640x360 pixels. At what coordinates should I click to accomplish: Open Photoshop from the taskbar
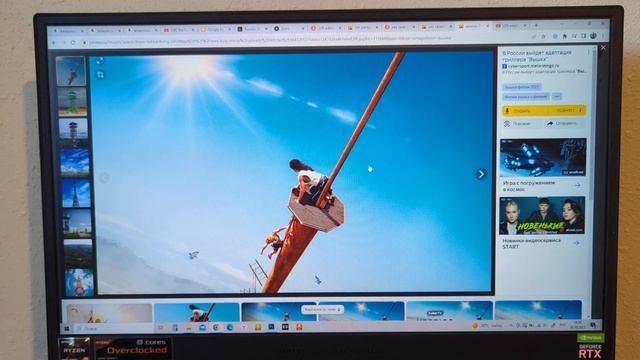click(x=271, y=327)
